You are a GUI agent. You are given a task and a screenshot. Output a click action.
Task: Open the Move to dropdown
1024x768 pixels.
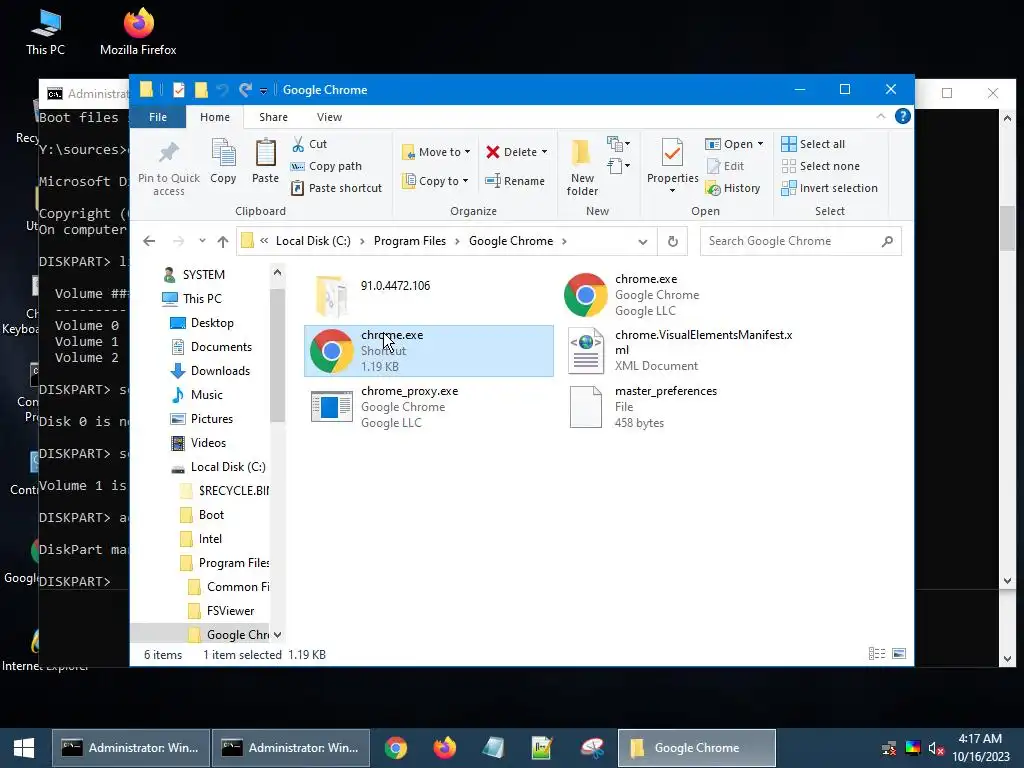click(x=436, y=152)
